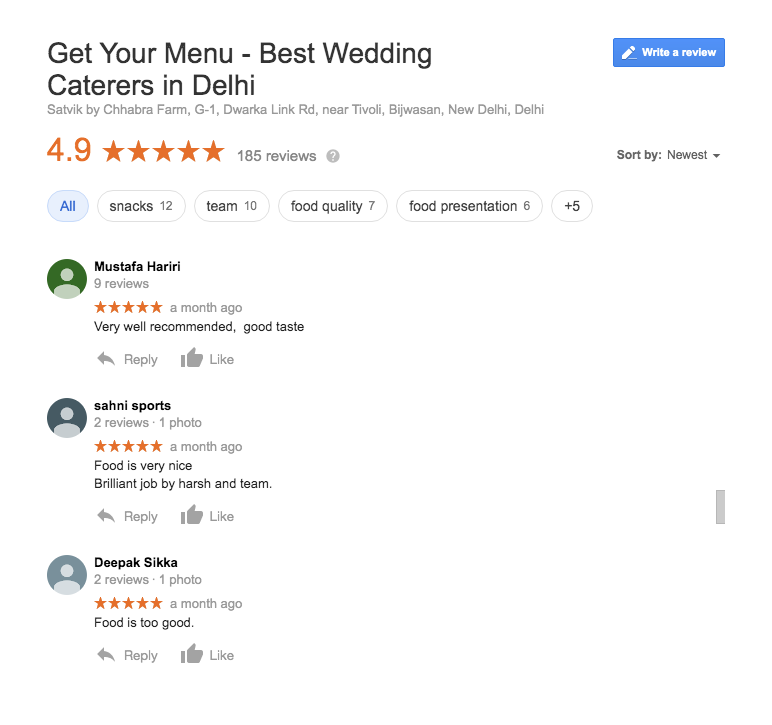This screenshot has width=772, height=725.
Task: Filter reviews by food presentation chip
Action: [470, 206]
